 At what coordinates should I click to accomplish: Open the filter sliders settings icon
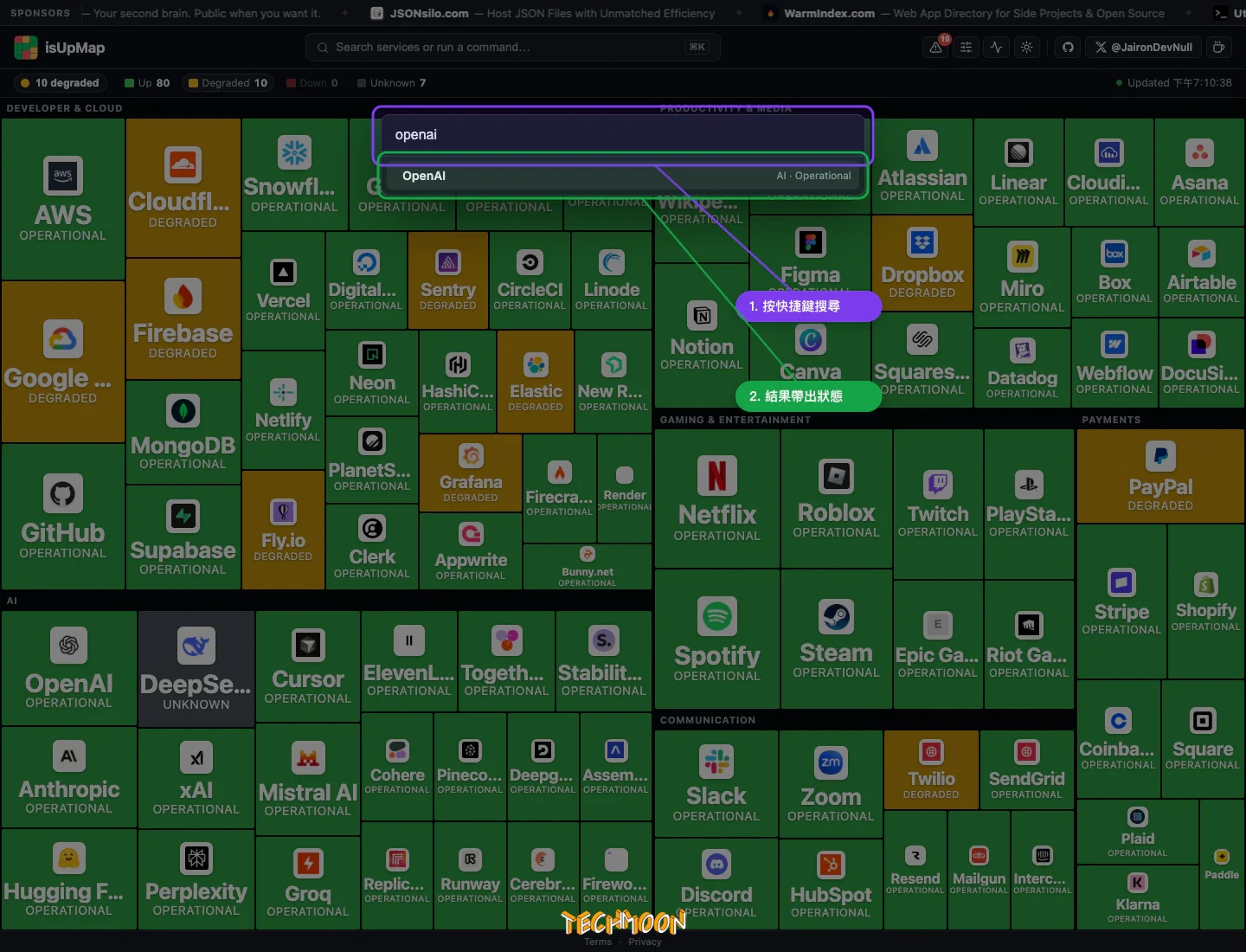point(967,48)
